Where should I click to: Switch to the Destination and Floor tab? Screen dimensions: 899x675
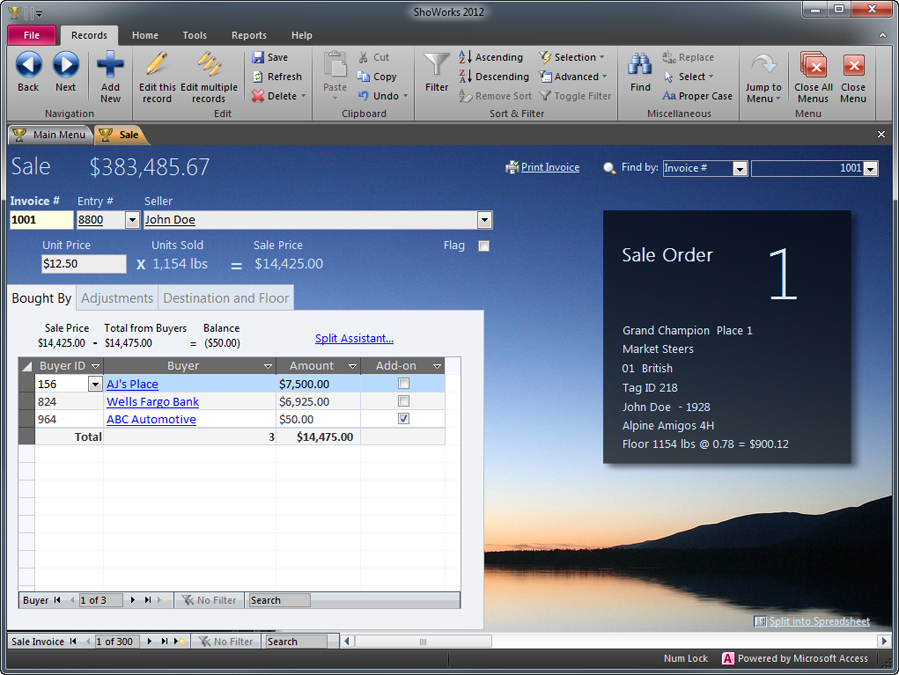pyautogui.click(x=226, y=297)
